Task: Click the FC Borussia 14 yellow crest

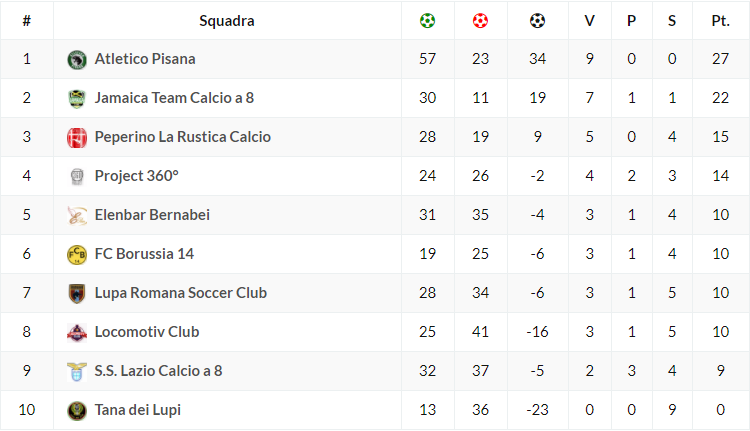Action: (77, 254)
